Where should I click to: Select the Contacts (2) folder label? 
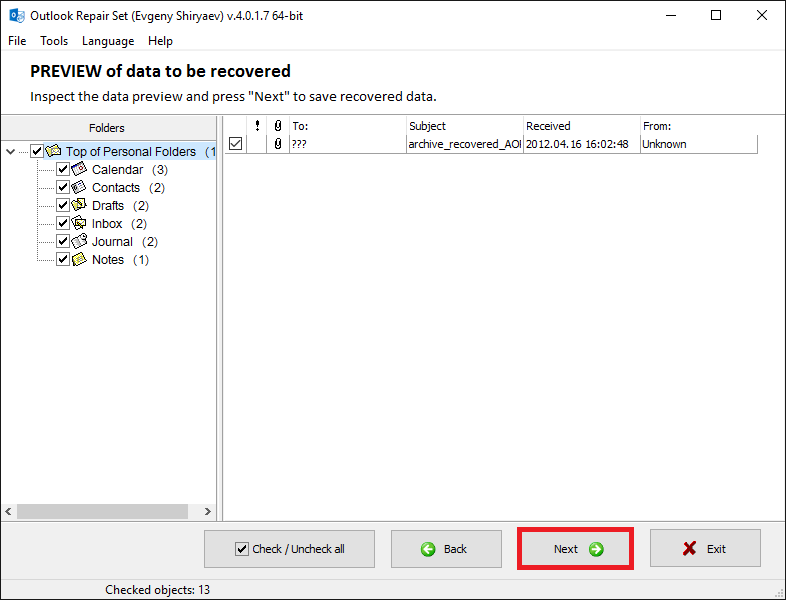tap(128, 187)
